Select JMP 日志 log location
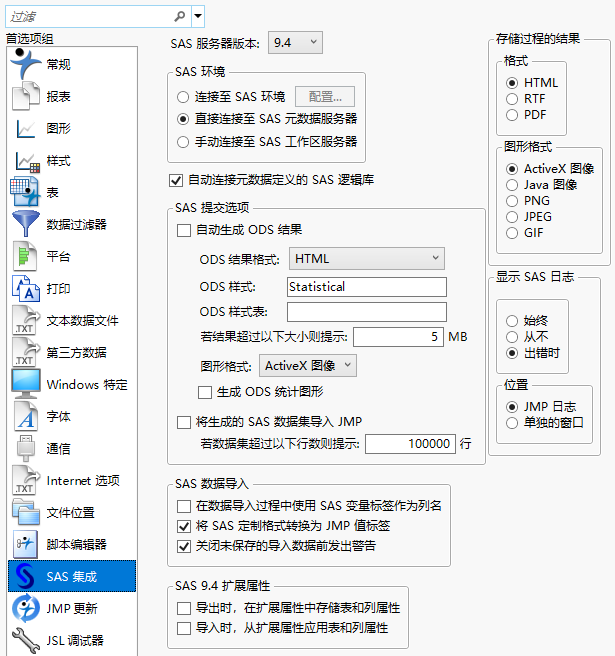The width and height of the screenshot is (615, 656). 512,407
